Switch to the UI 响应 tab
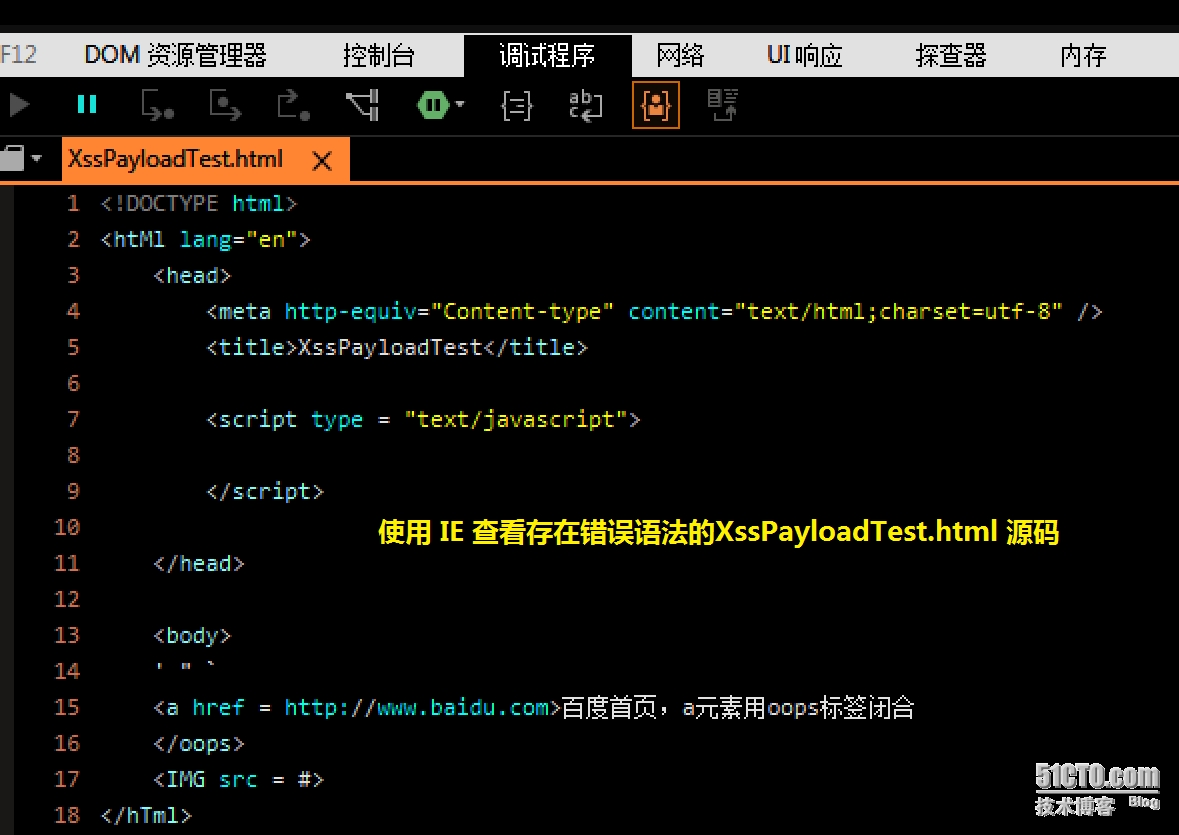The height and width of the screenshot is (835, 1179). pyautogui.click(x=805, y=55)
